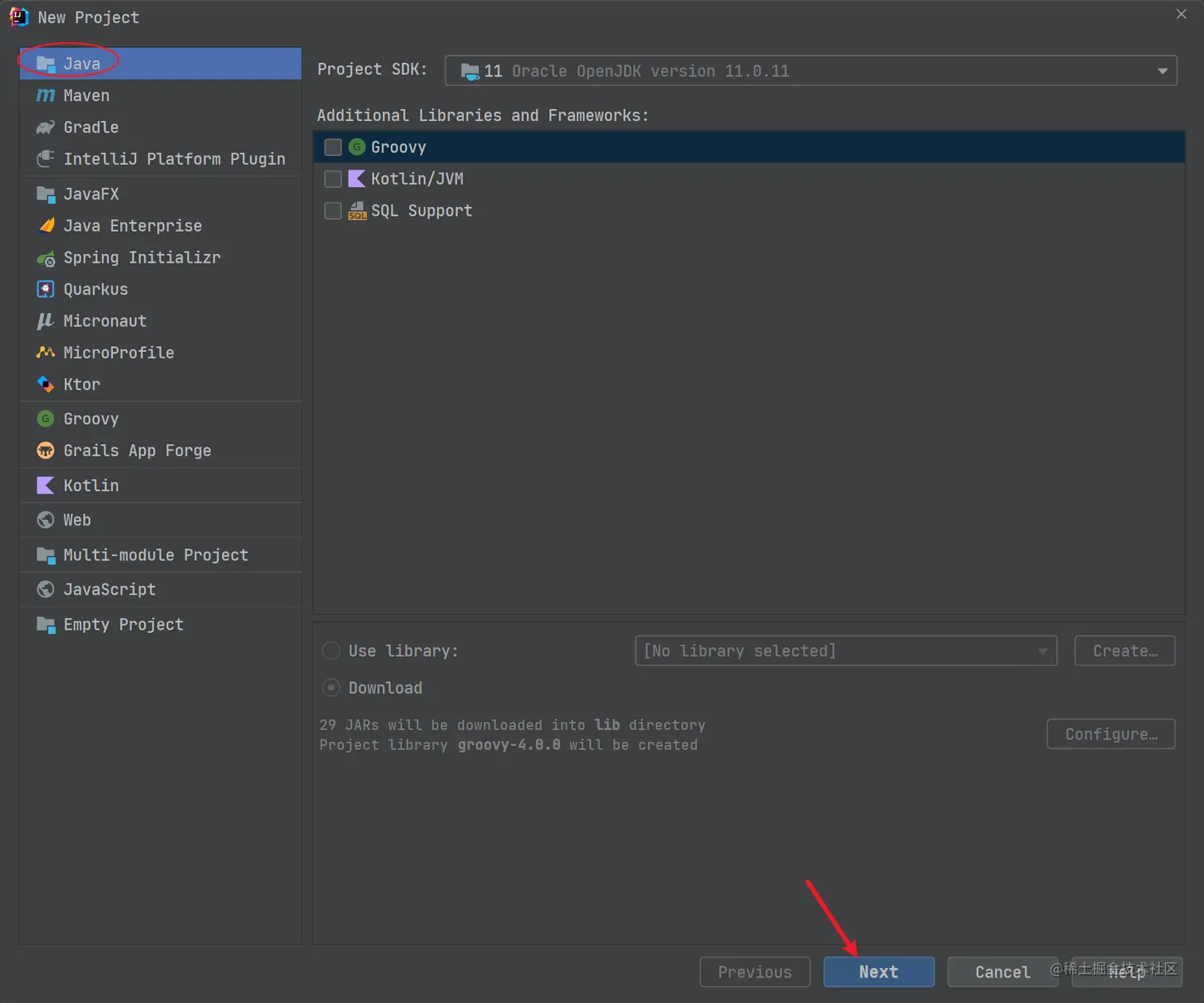Choose Gradle project type
This screenshot has width=1204, height=1003.
[161, 127]
